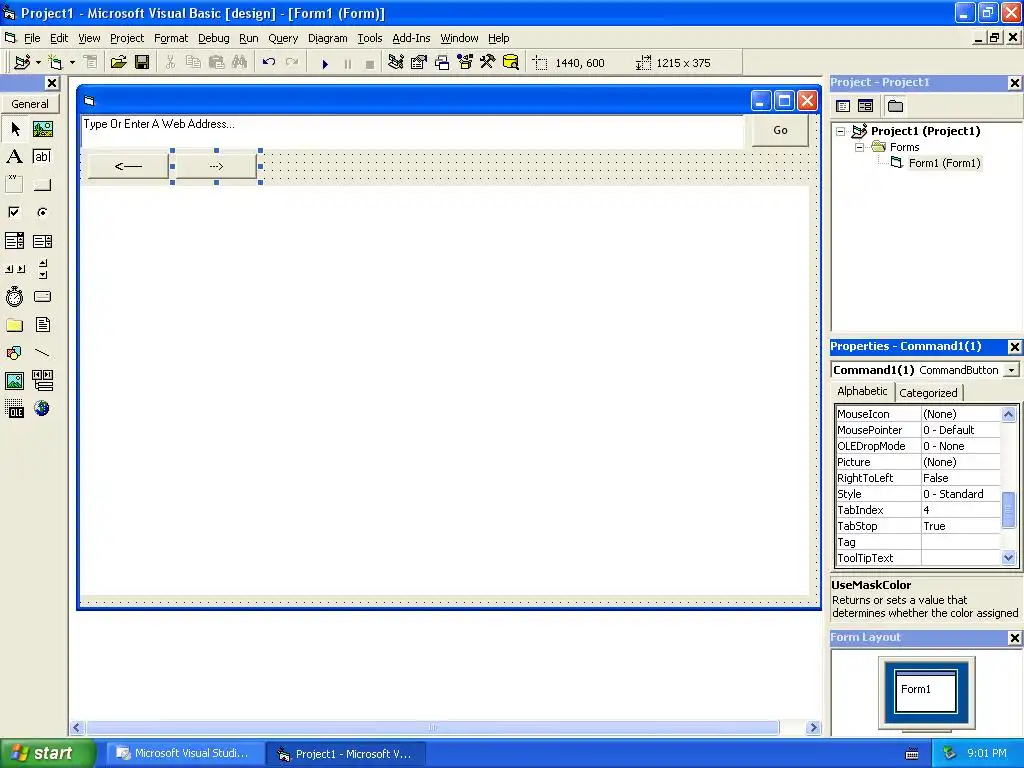Viewport: 1024px width, 768px height.
Task: Click the Windows Start button
Action: point(46,753)
